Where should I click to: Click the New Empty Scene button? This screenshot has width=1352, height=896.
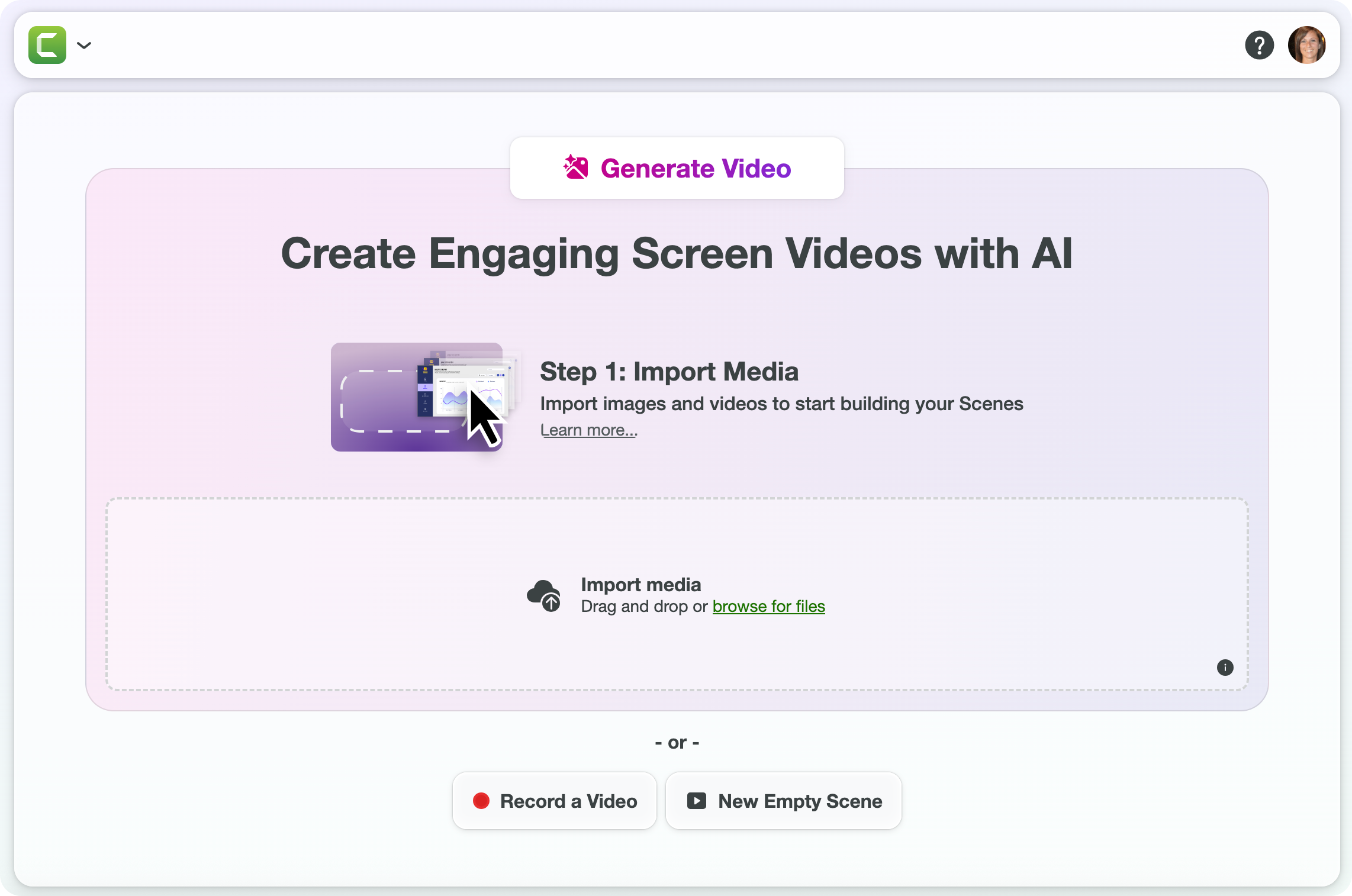tap(784, 801)
